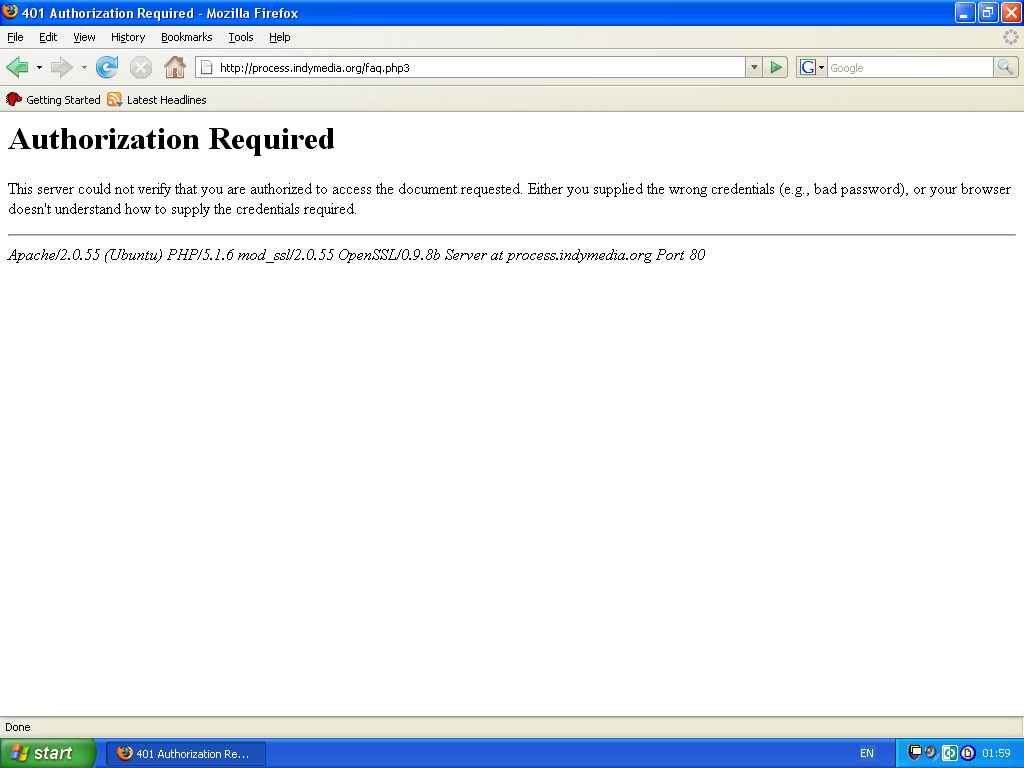Select the Firefox taskbar window button

pyautogui.click(x=186, y=753)
